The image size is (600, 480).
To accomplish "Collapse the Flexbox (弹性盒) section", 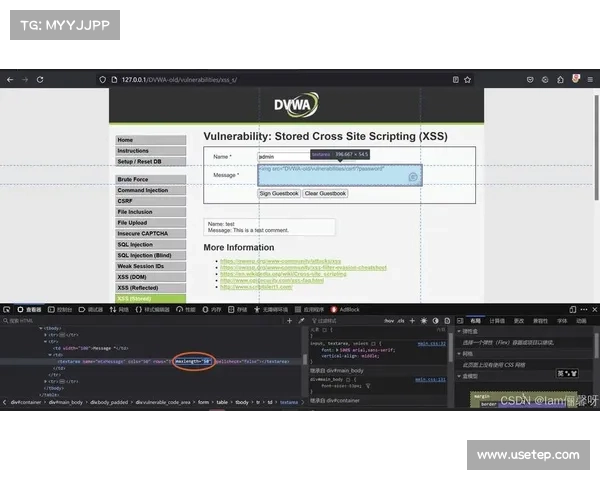I will pyautogui.click(x=459, y=331).
